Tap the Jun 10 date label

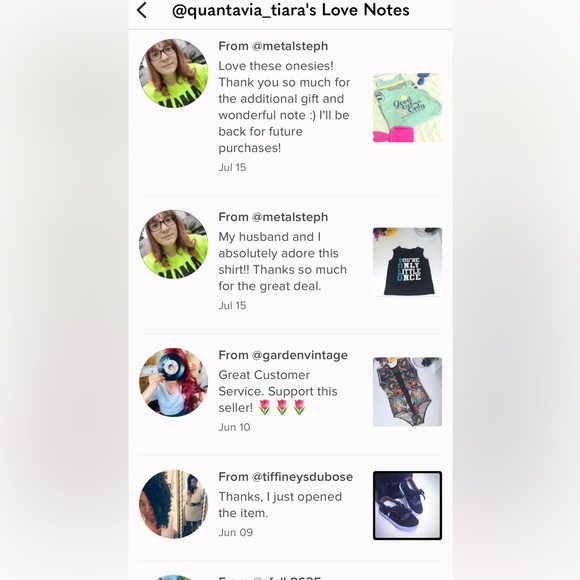click(x=234, y=427)
